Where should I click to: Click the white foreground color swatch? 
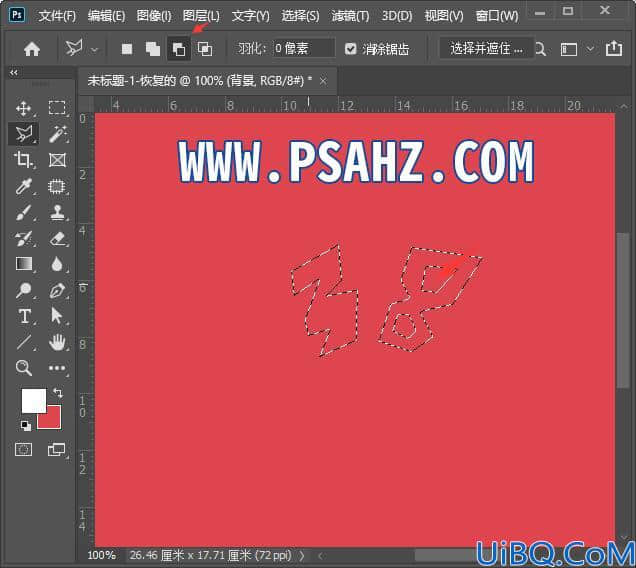(x=34, y=401)
